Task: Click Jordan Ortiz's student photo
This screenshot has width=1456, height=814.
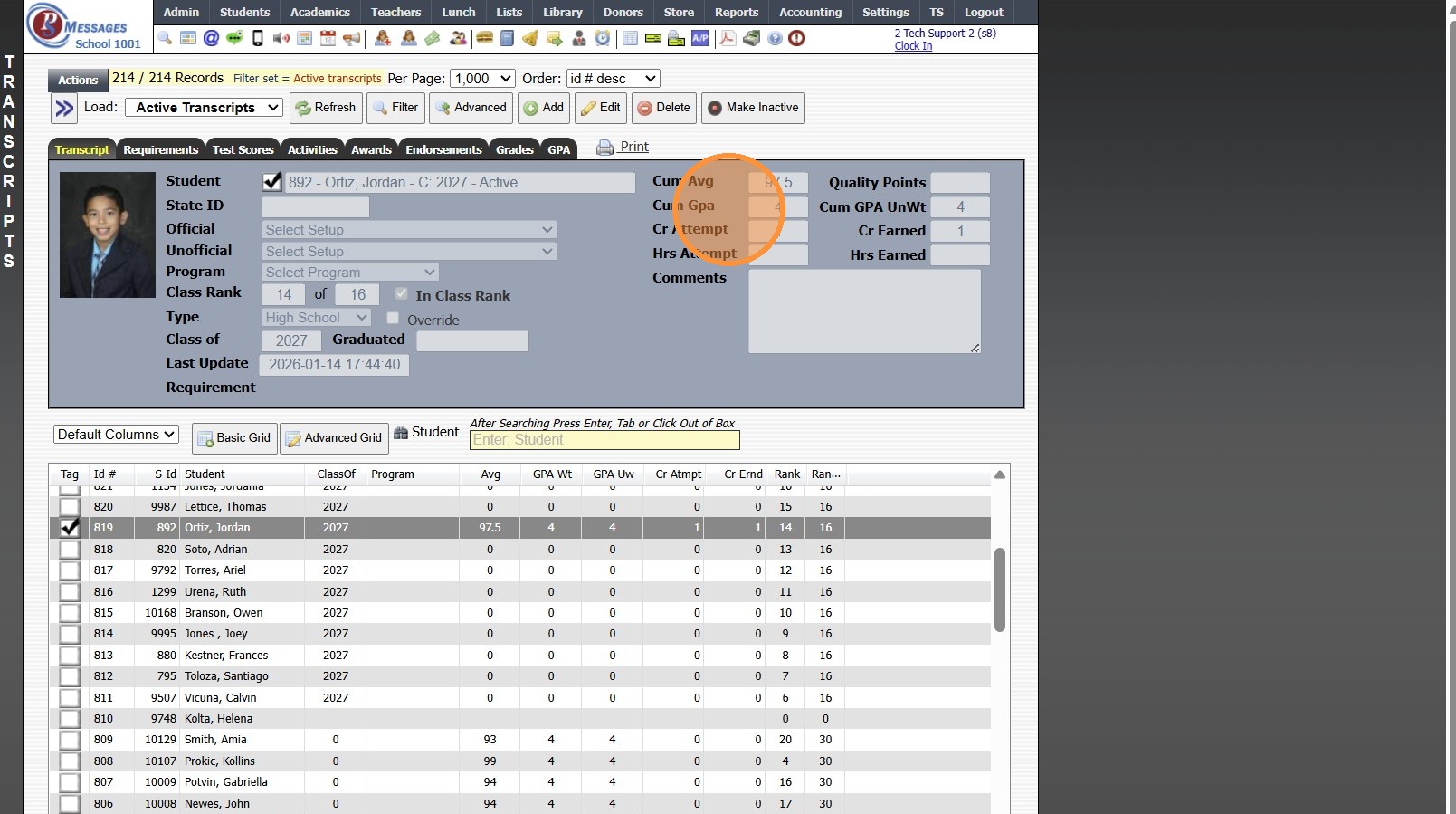Action: 108,235
